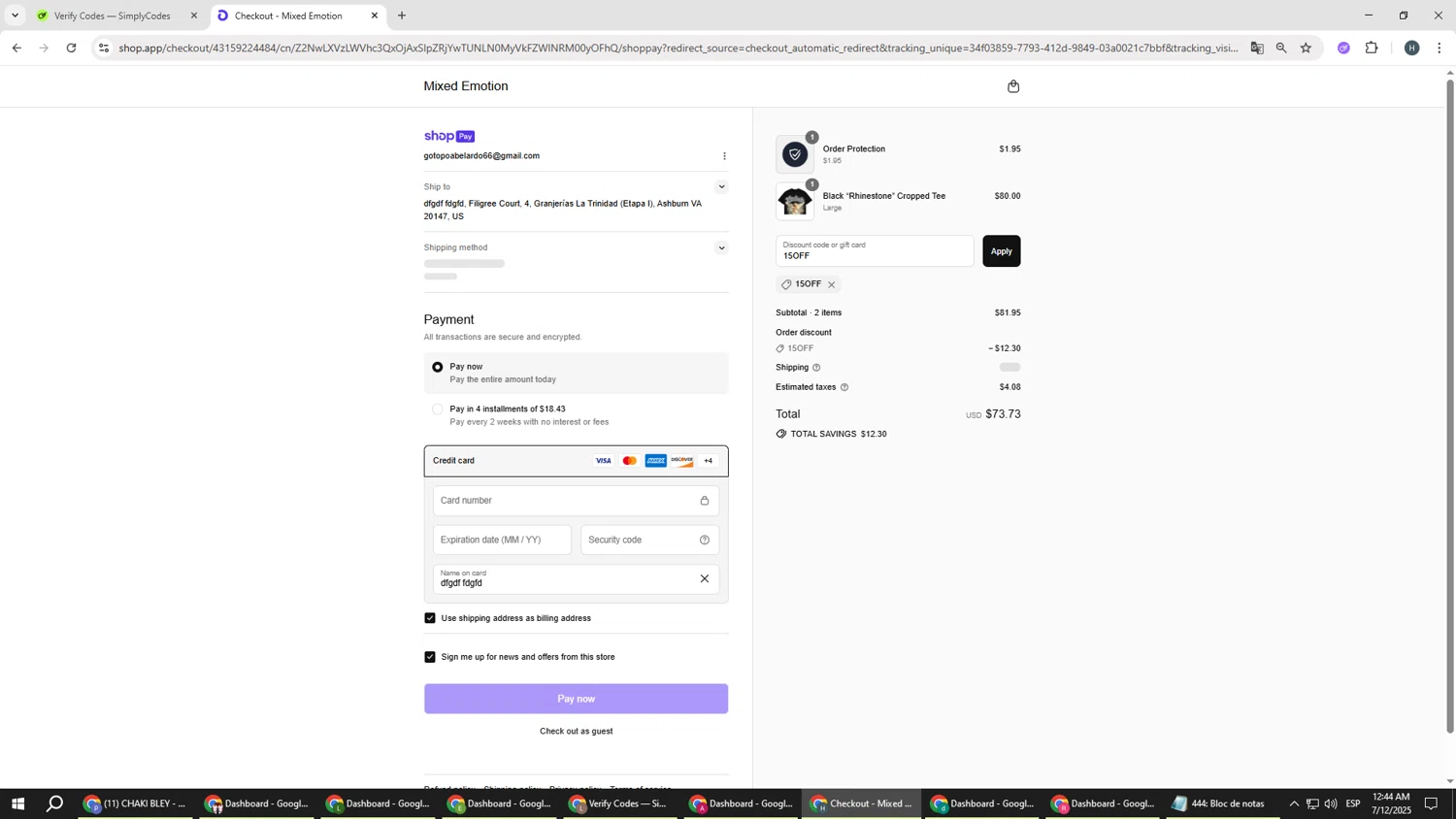
Task: Close the Verify Codes tab
Action: 193,16
